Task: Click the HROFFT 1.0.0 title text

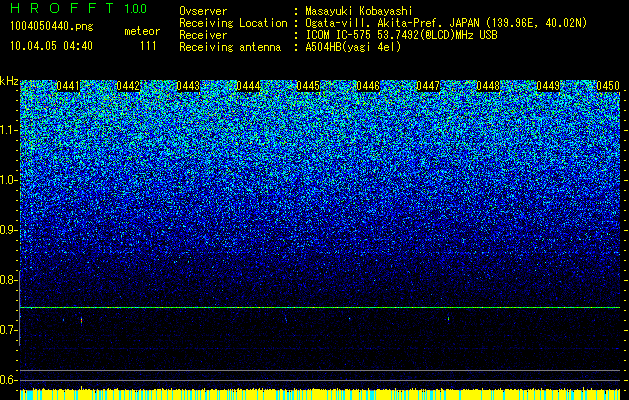Action: point(78,8)
